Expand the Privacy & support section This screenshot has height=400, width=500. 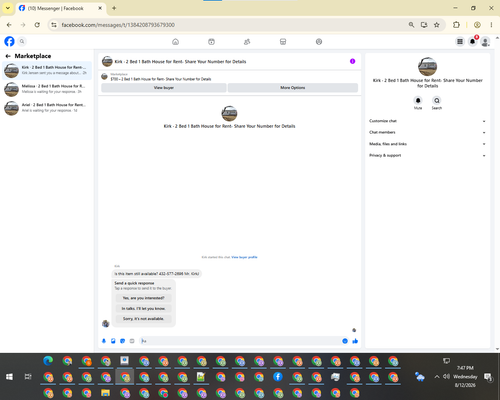[427, 155]
